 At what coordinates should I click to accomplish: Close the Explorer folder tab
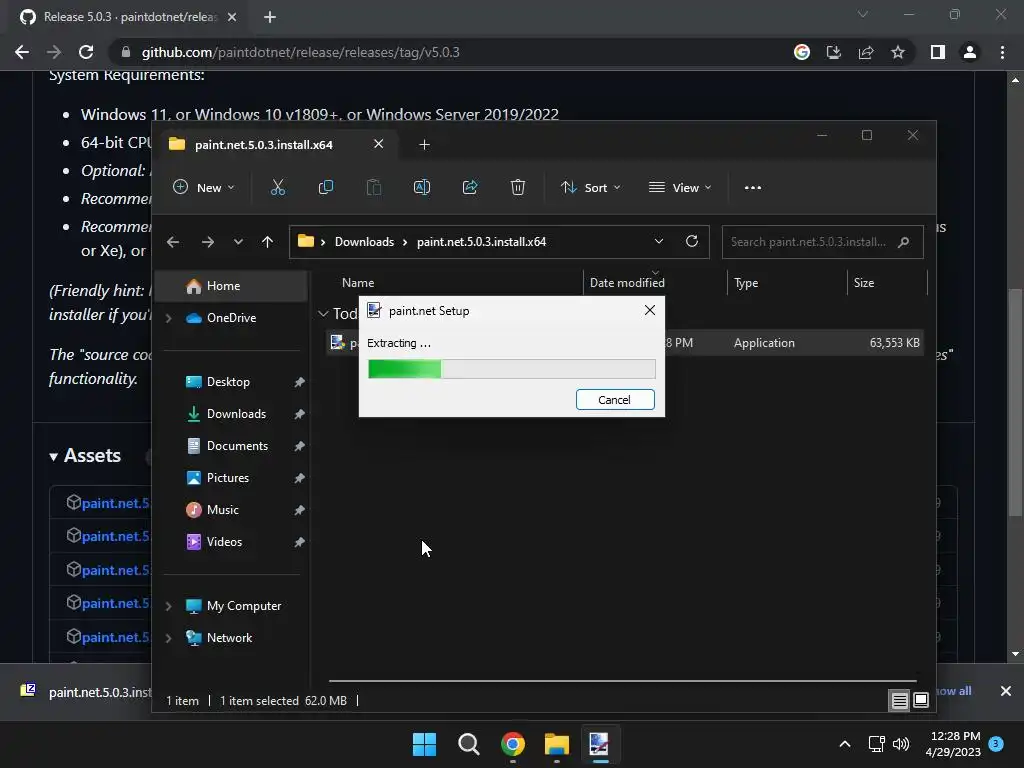(x=378, y=144)
